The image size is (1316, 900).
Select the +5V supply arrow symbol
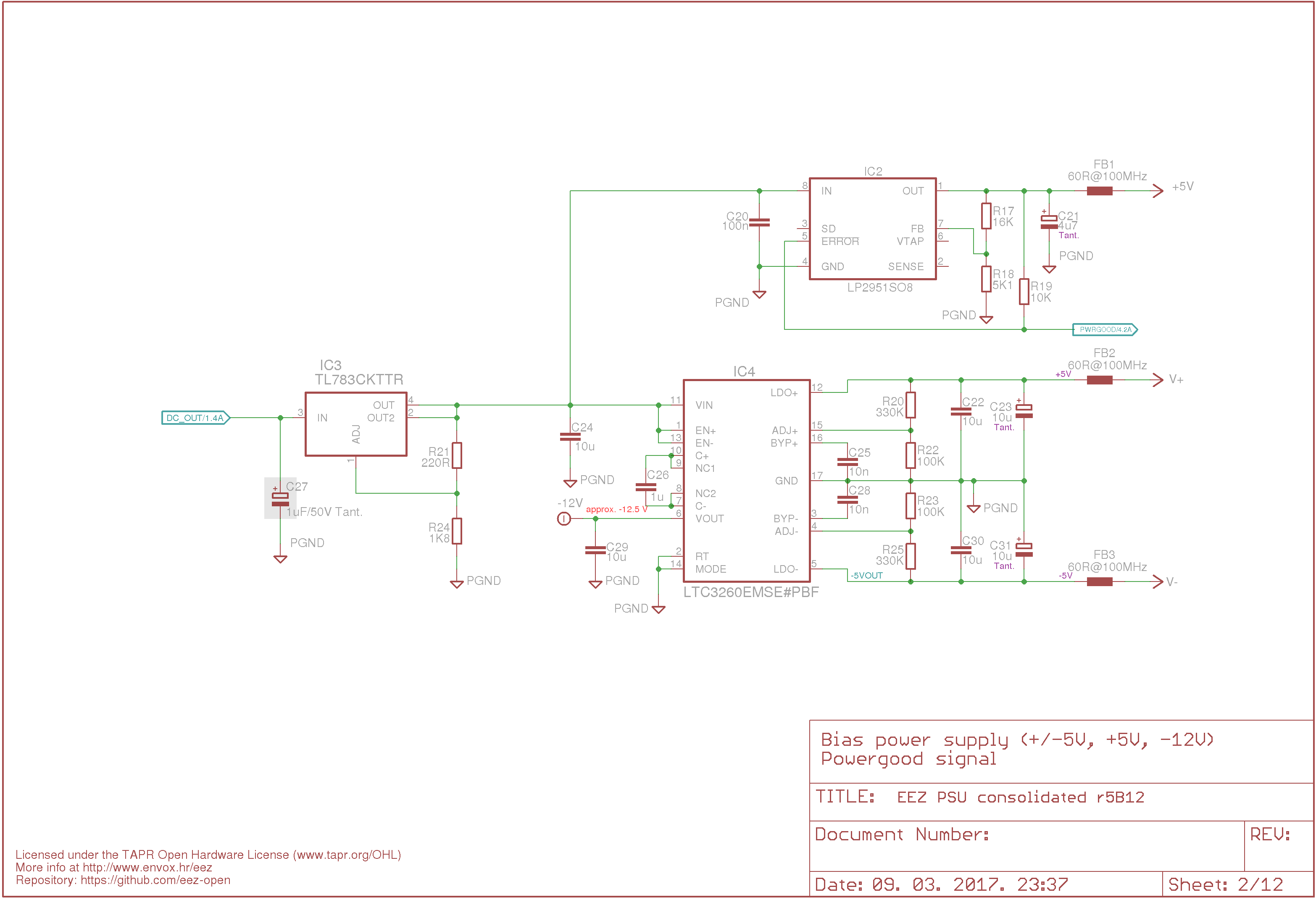pos(1158,191)
